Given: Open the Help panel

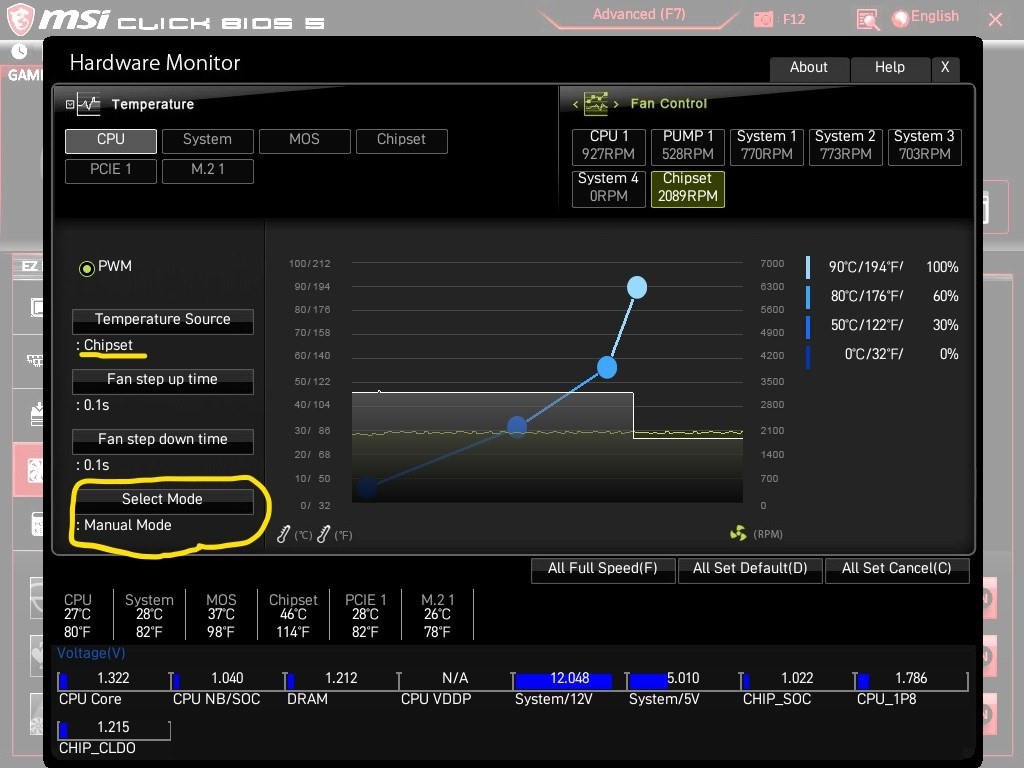Looking at the screenshot, I should [x=889, y=68].
